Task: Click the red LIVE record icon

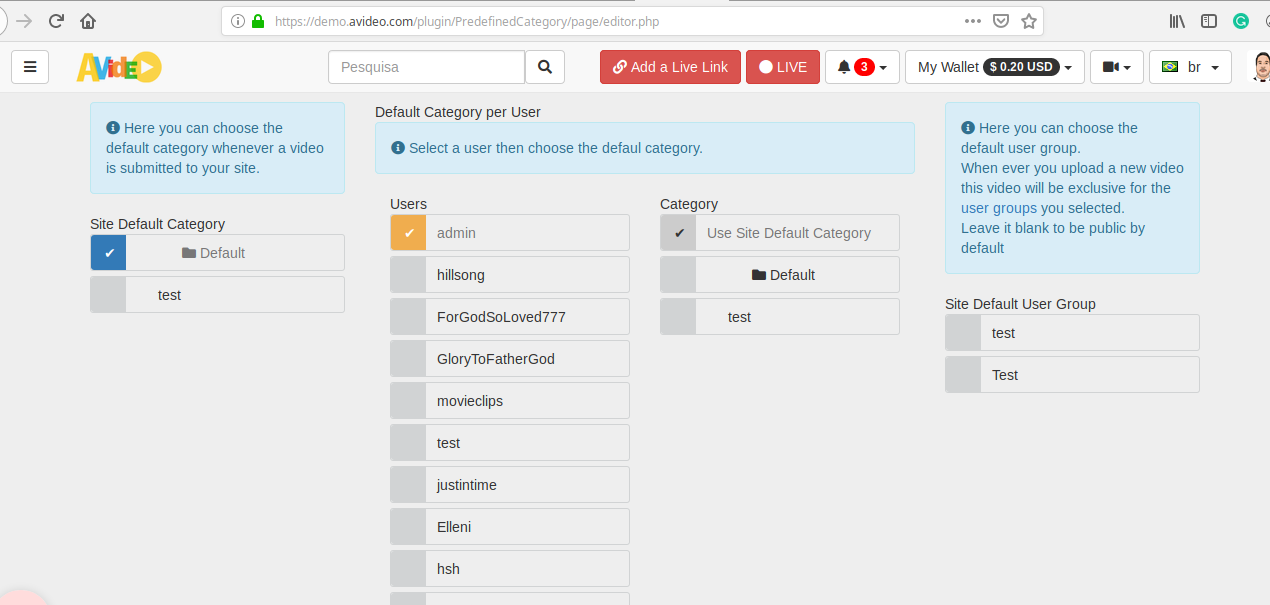Action: [764, 67]
